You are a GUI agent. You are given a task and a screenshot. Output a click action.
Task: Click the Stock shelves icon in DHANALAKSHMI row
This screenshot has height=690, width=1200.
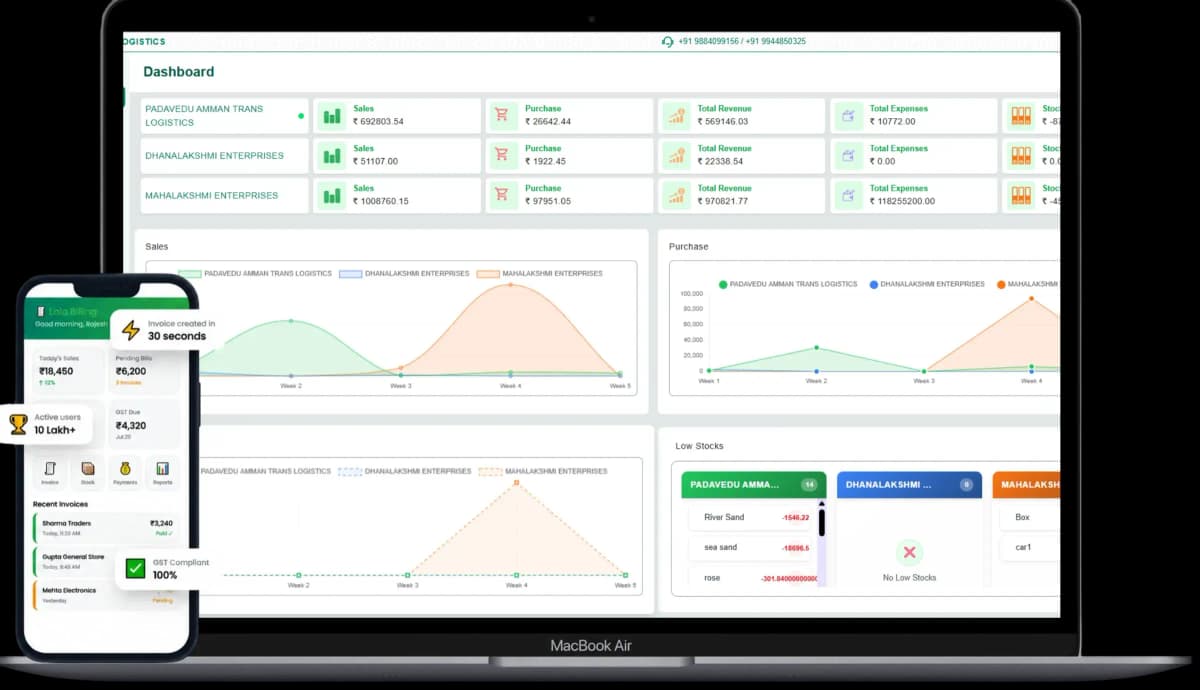click(x=1020, y=156)
